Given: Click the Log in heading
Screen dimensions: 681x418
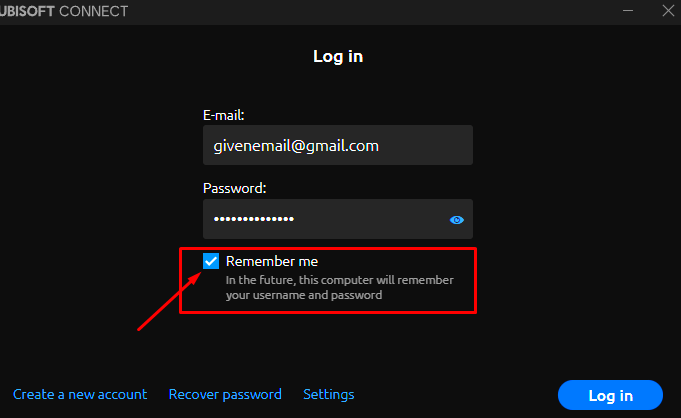Looking at the screenshot, I should coord(338,56).
